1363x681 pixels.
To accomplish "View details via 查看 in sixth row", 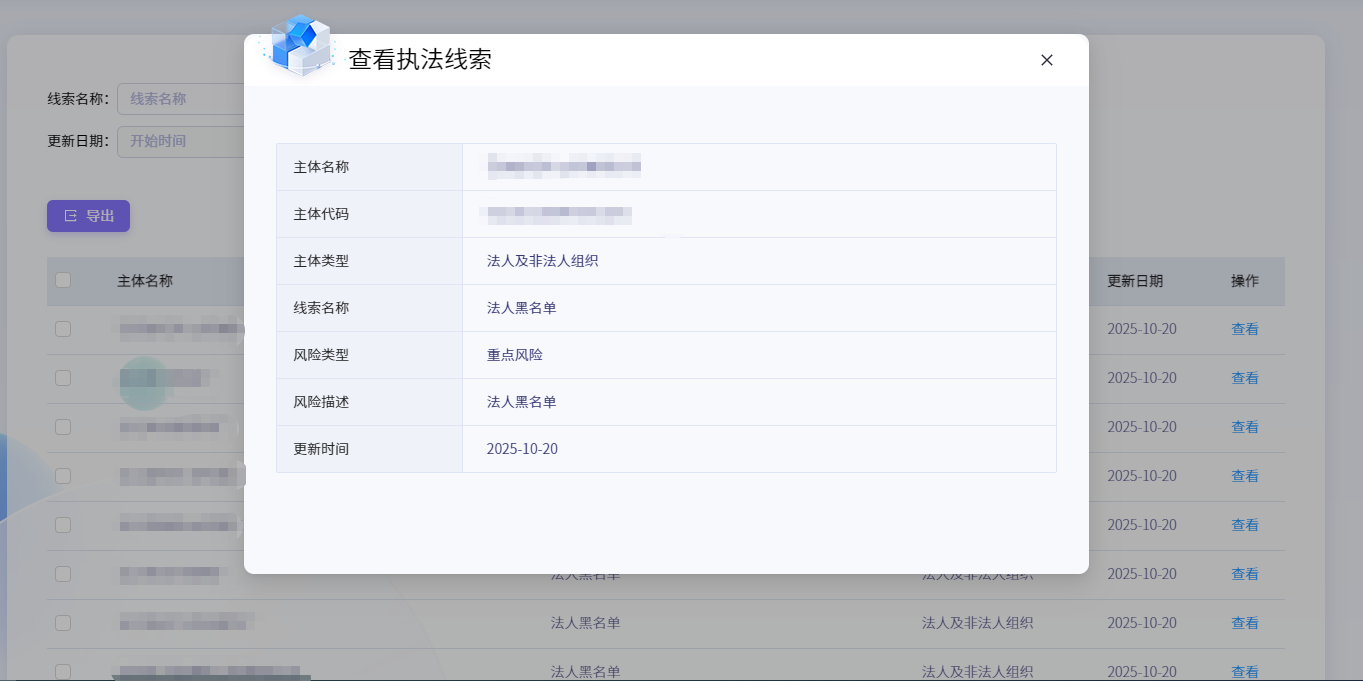I will 1244,574.
